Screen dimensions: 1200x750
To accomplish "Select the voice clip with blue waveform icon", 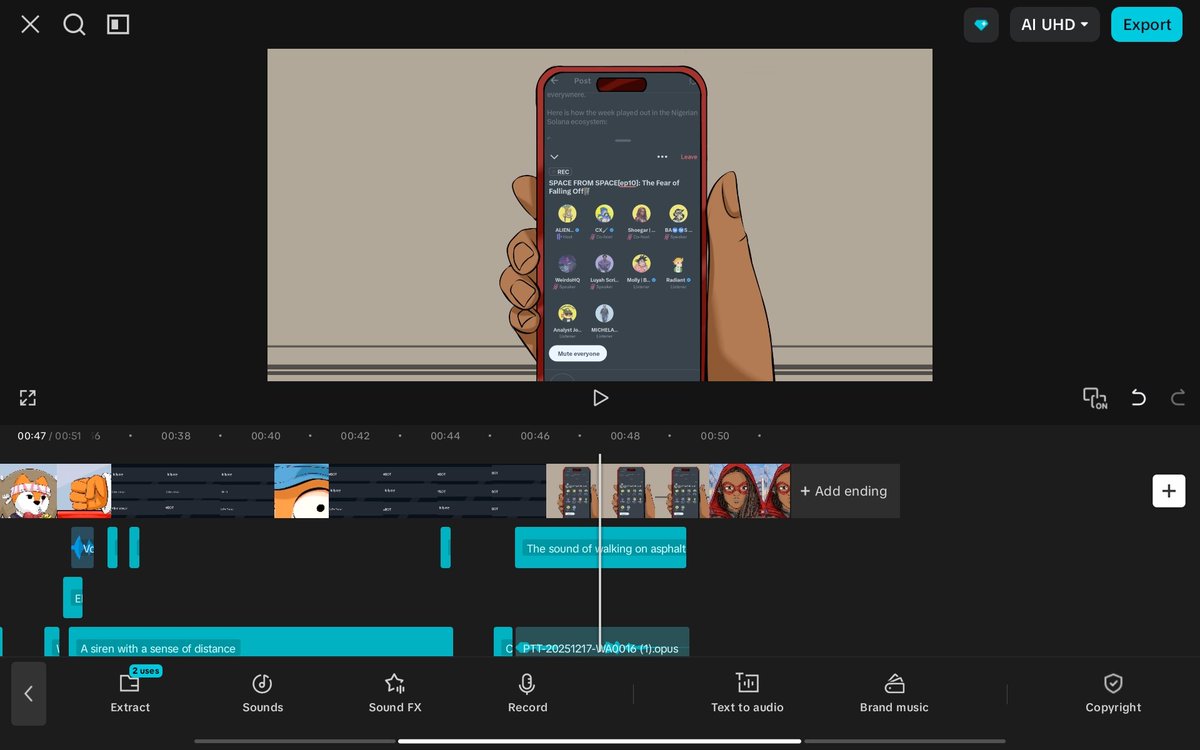I will point(82,548).
